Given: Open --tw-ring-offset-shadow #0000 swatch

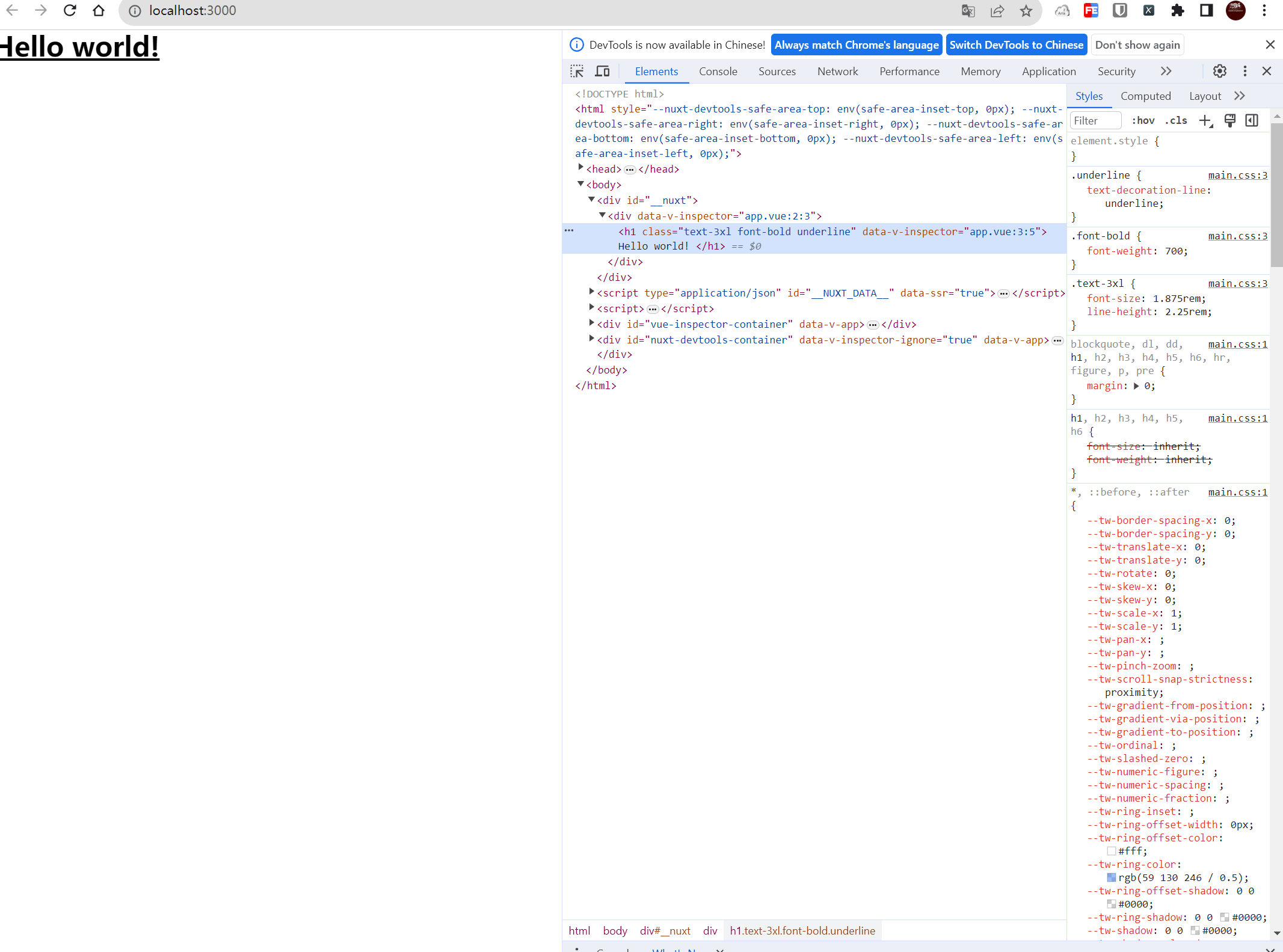Looking at the screenshot, I should pyautogui.click(x=1111, y=904).
